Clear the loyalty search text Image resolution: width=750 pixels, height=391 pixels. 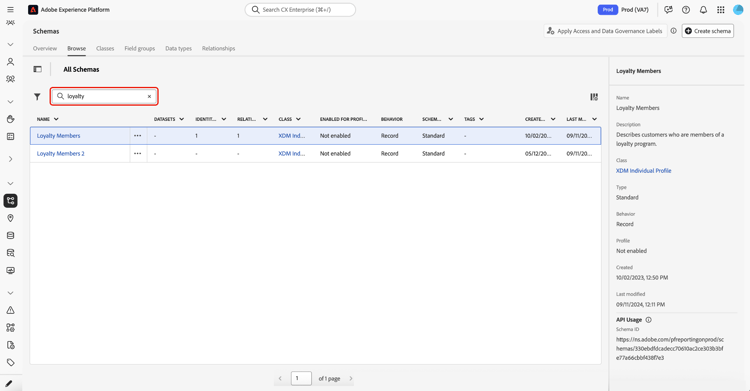point(149,96)
